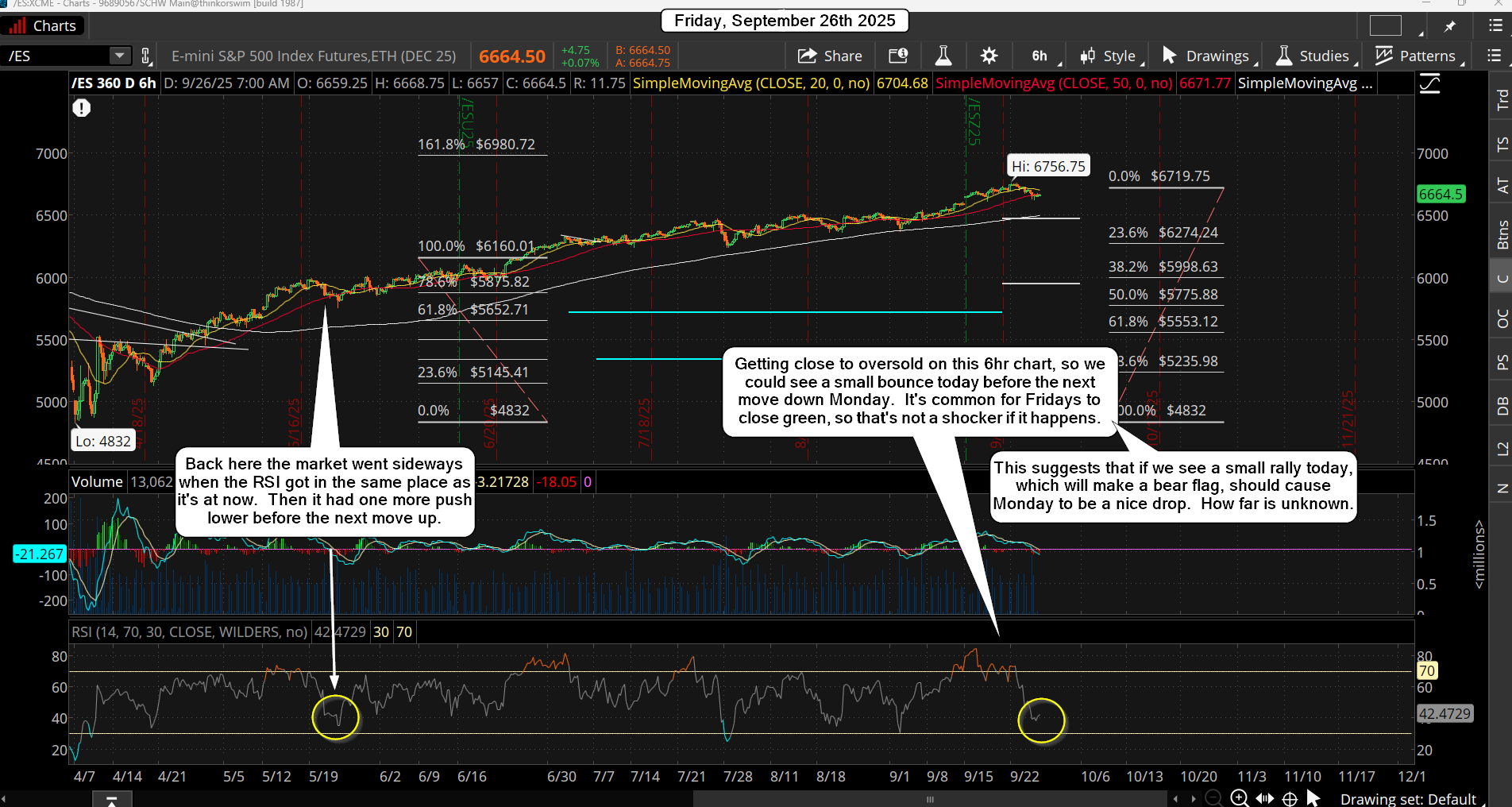Open the Style menu

(x=1110, y=56)
